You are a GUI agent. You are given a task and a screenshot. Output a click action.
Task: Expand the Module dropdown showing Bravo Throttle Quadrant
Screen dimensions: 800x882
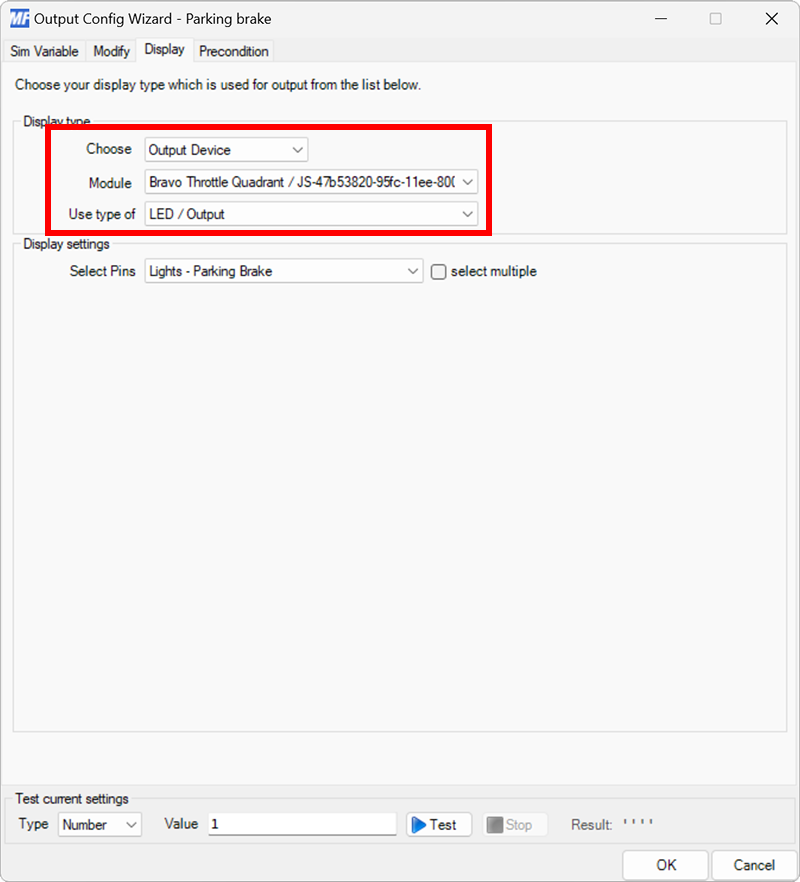pos(465,182)
